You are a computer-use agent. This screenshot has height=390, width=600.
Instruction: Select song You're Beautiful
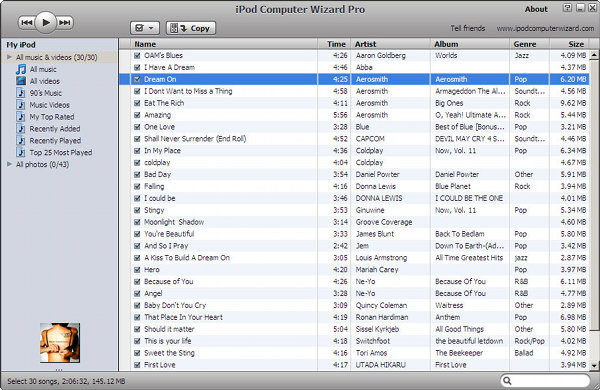[x=169, y=234]
